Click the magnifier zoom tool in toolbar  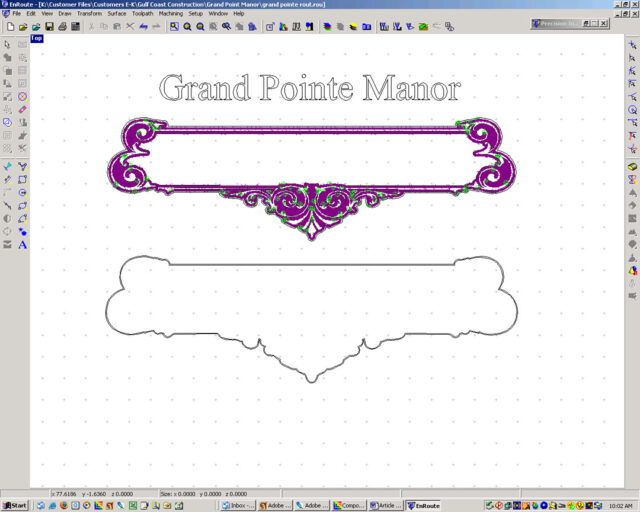tap(187, 27)
